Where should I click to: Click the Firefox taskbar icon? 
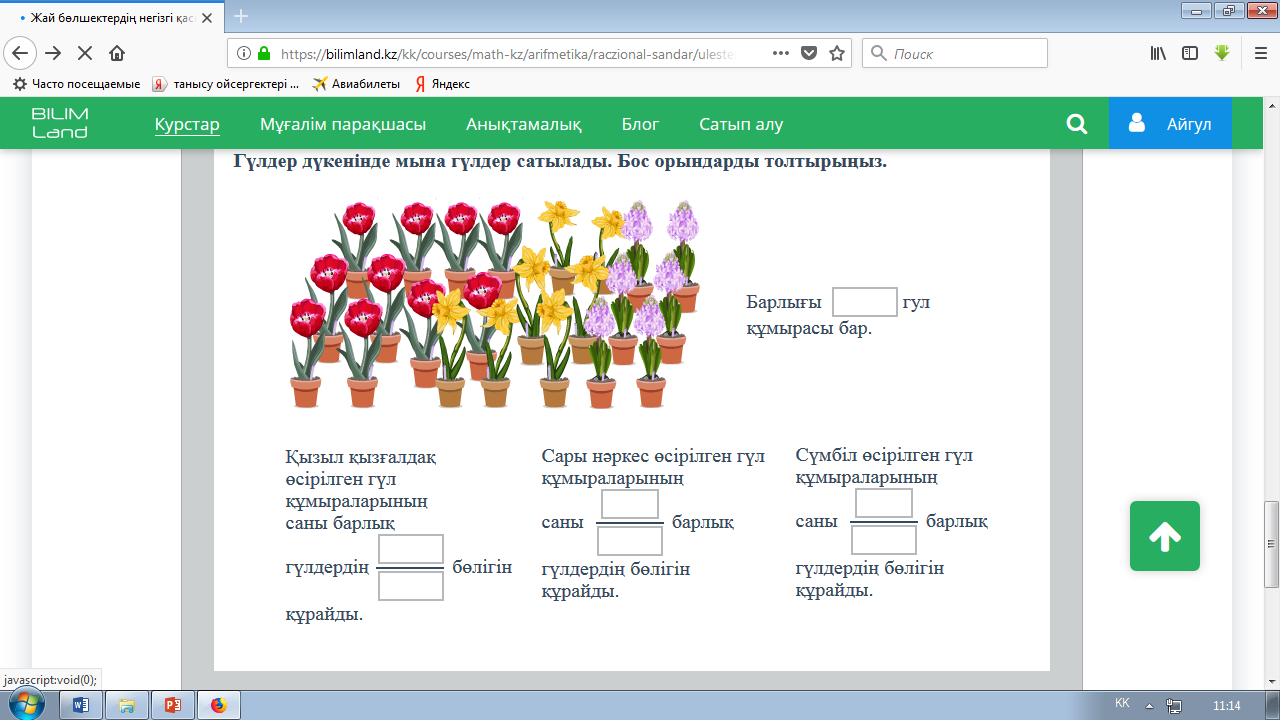point(219,705)
